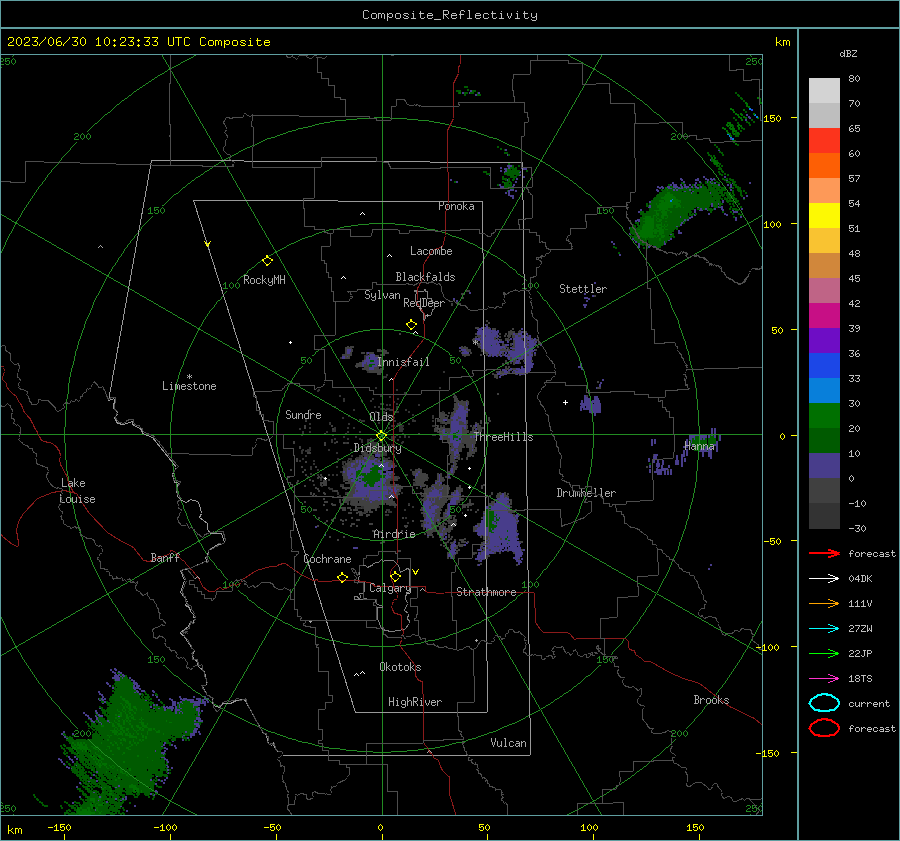This screenshot has height=841, width=900.
Task: Click the ThreeHills label
Action: pos(503,437)
